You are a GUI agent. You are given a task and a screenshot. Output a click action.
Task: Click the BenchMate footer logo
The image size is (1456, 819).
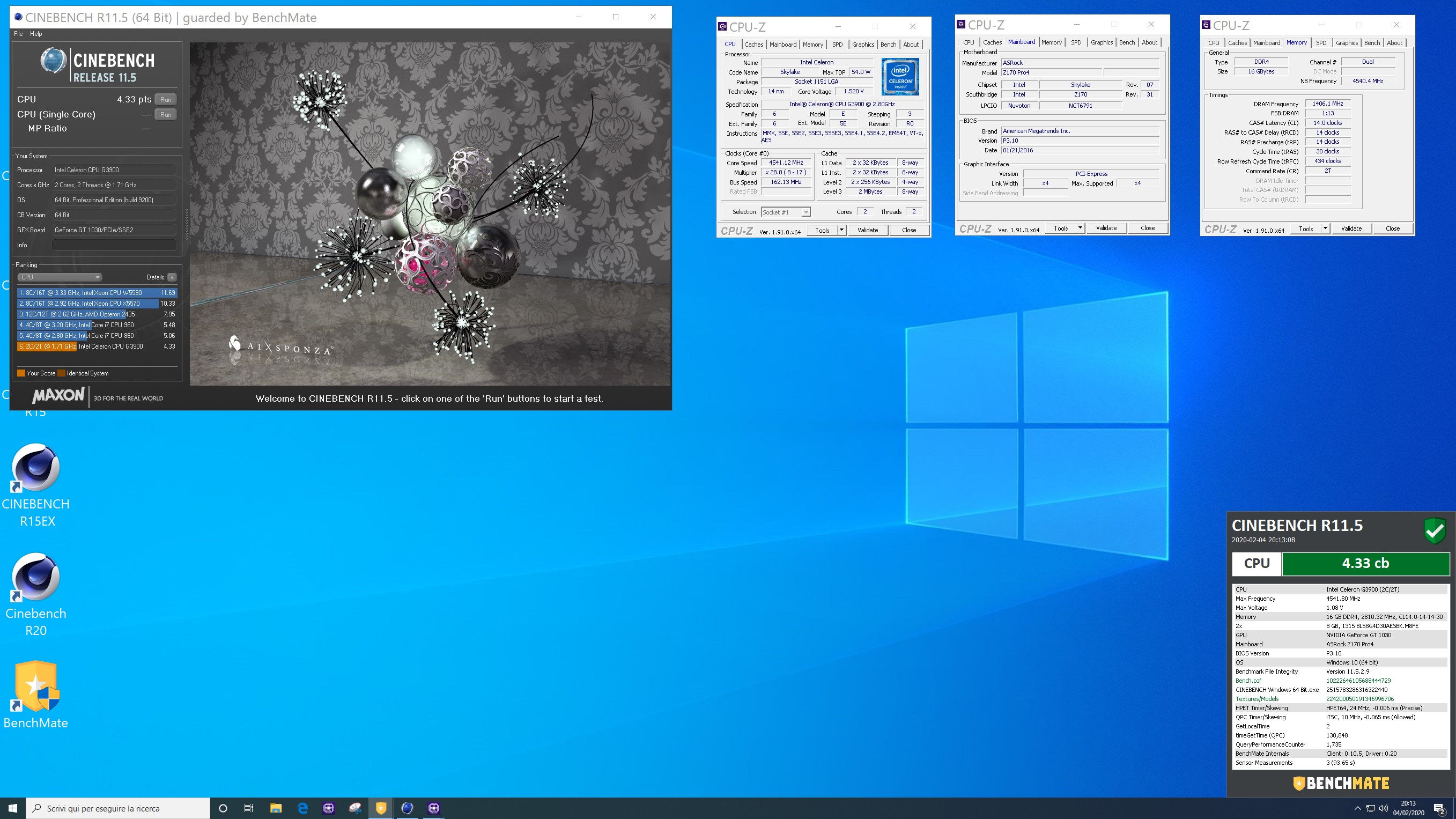coord(1341,784)
